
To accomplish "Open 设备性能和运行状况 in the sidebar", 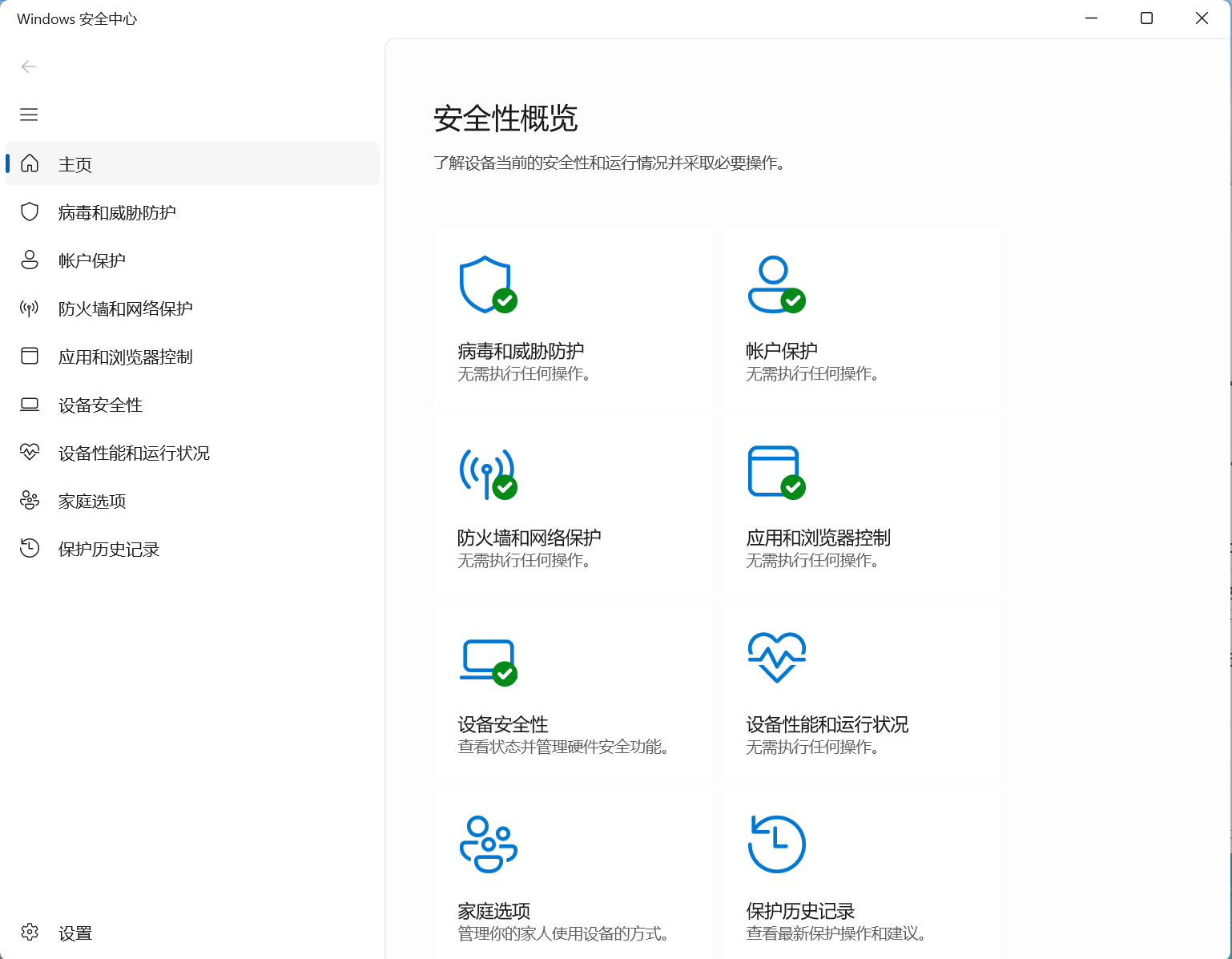I will 133,453.
